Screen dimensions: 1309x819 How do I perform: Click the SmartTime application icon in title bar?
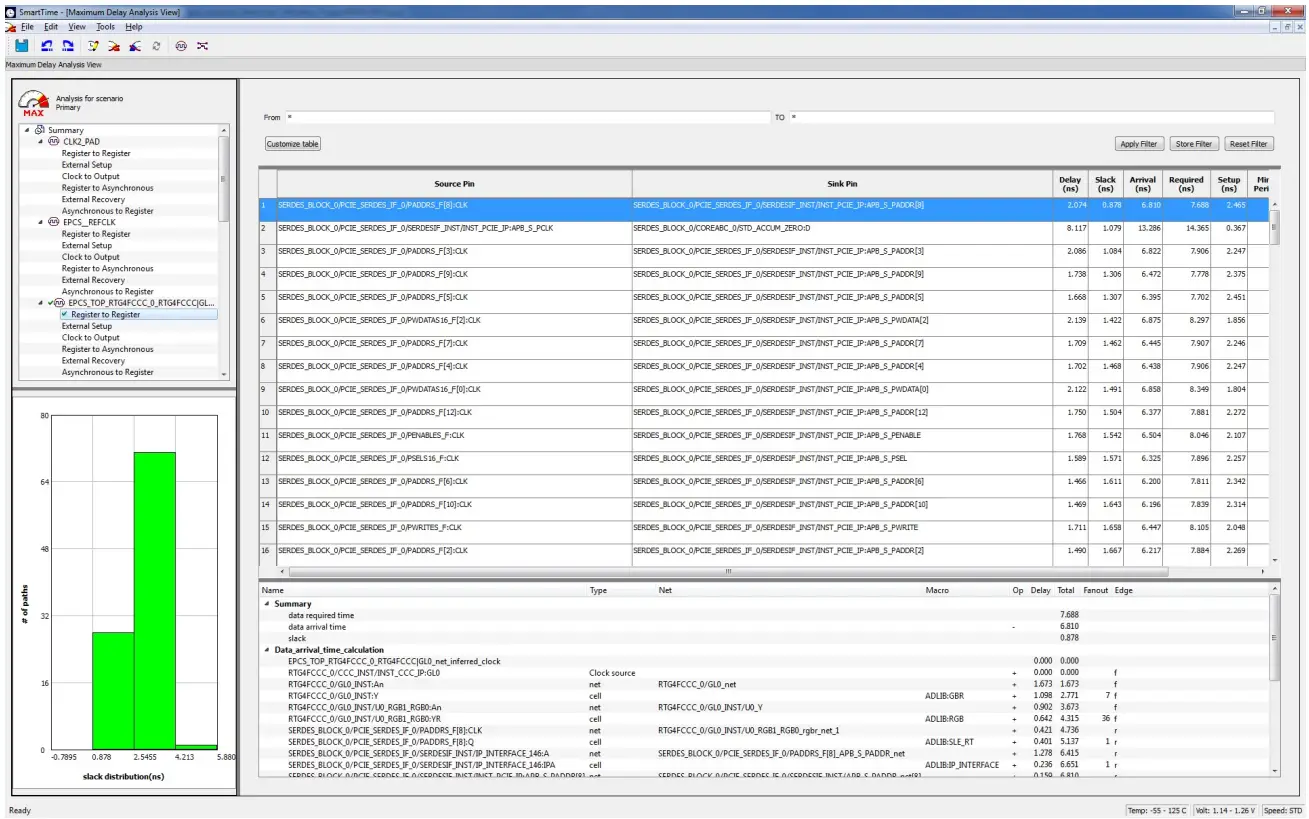[10, 11]
